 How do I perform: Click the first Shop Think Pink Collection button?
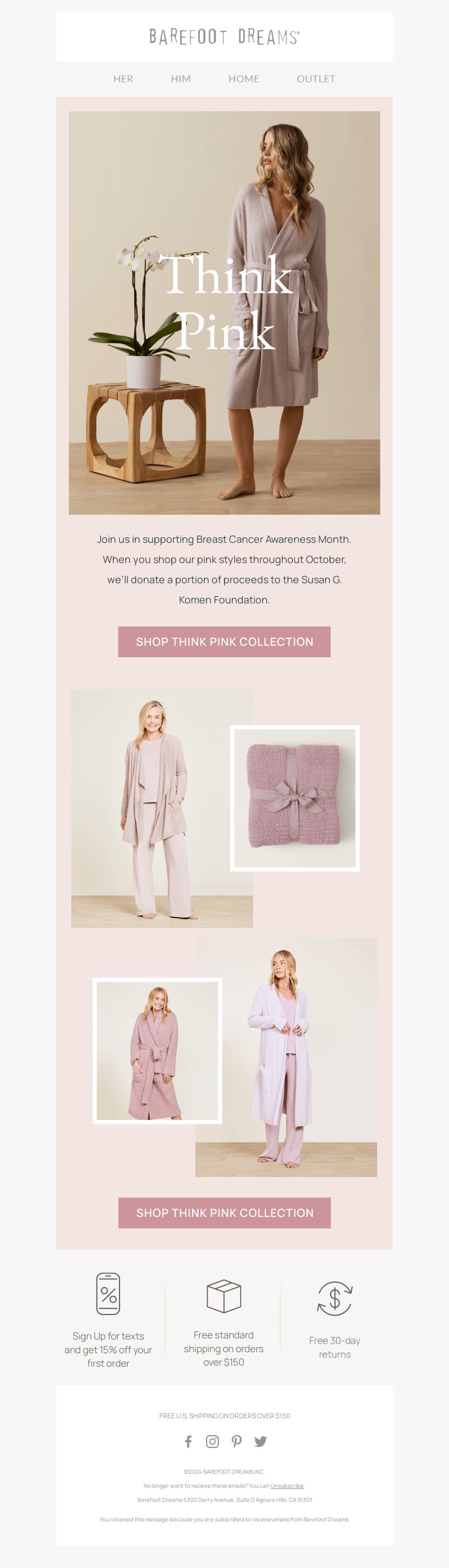coord(224,642)
